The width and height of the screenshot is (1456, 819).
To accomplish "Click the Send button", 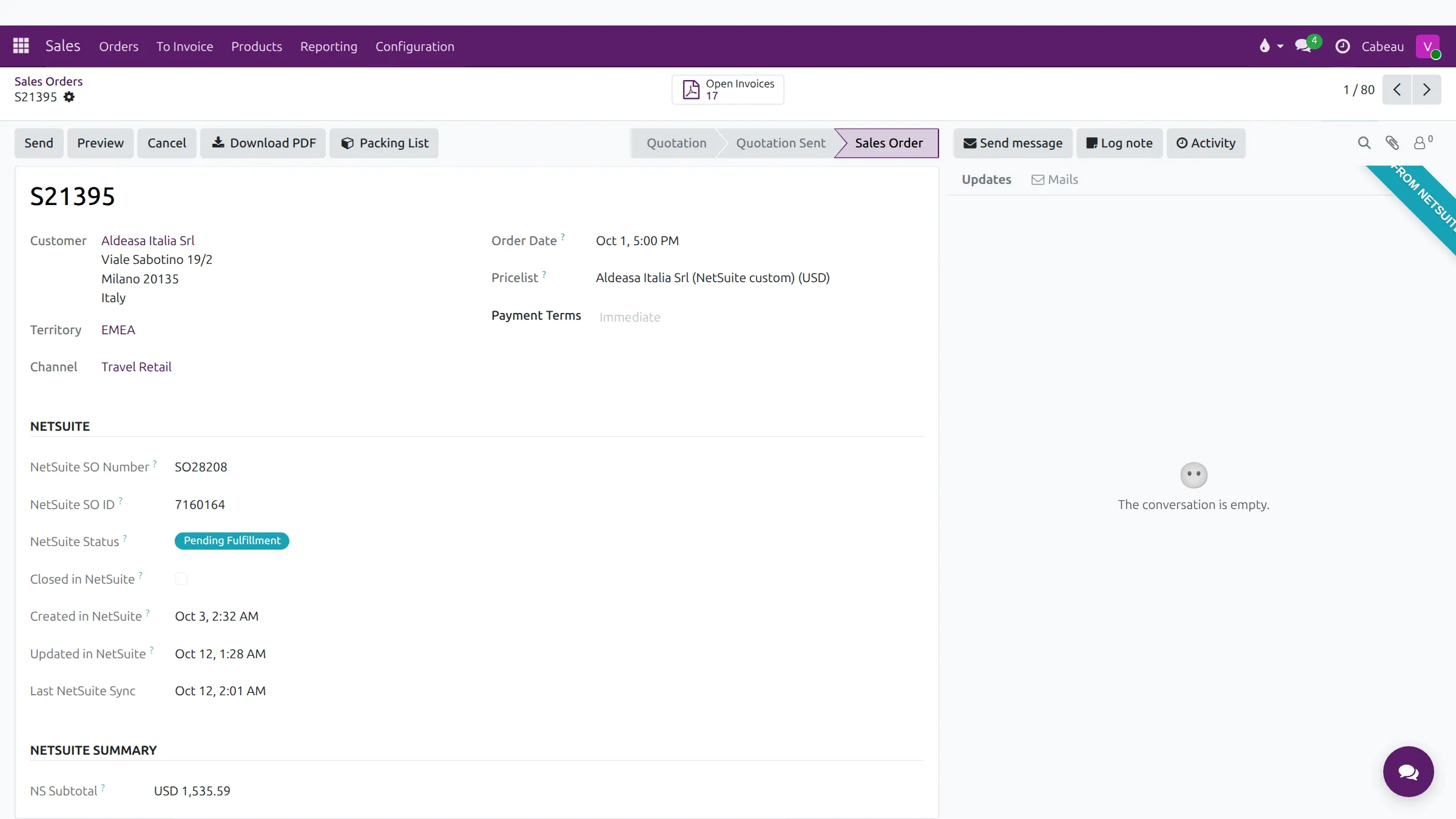I will pyautogui.click(x=39, y=143).
